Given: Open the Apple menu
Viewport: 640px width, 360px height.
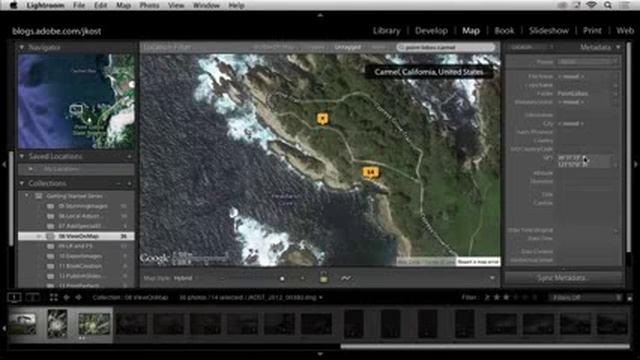Looking at the screenshot, I should pos(13,5).
